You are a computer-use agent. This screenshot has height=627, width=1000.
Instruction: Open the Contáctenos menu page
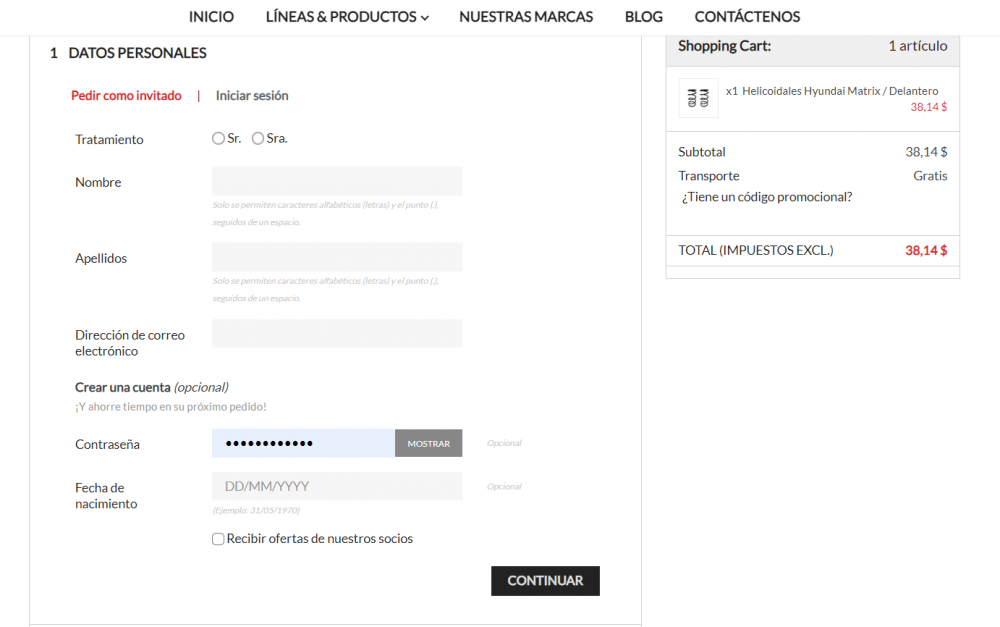coord(747,16)
